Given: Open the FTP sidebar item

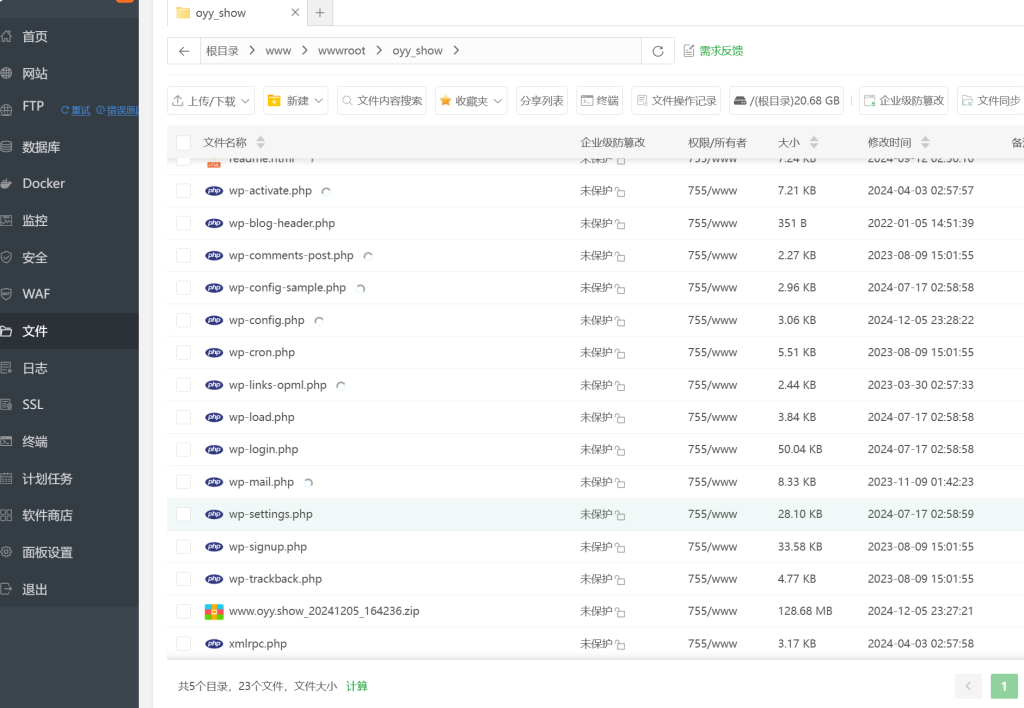Looking at the screenshot, I should click(33, 106).
